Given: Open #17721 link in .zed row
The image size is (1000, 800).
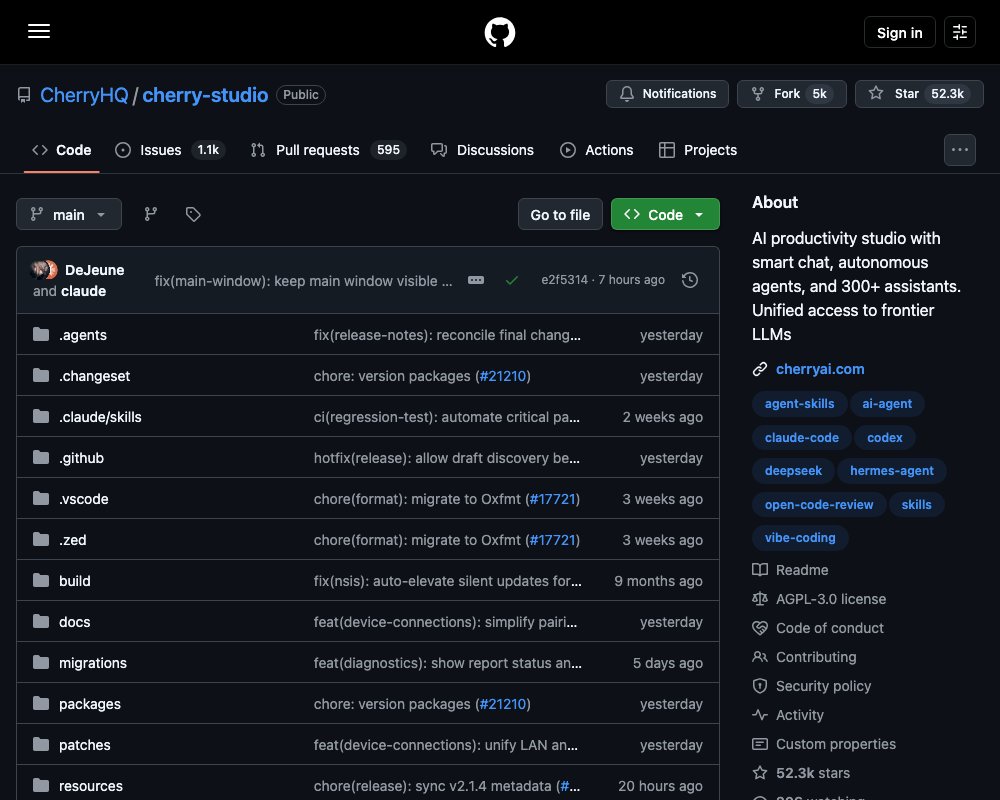Looking at the screenshot, I should click(x=552, y=540).
